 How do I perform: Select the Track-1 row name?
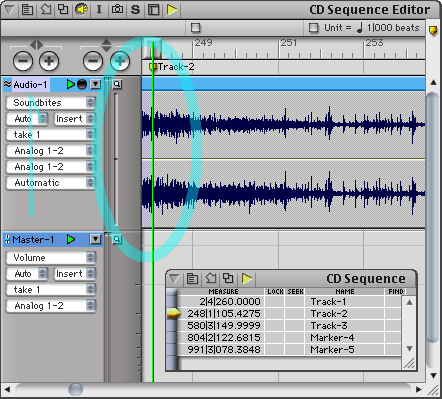[329, 302]
